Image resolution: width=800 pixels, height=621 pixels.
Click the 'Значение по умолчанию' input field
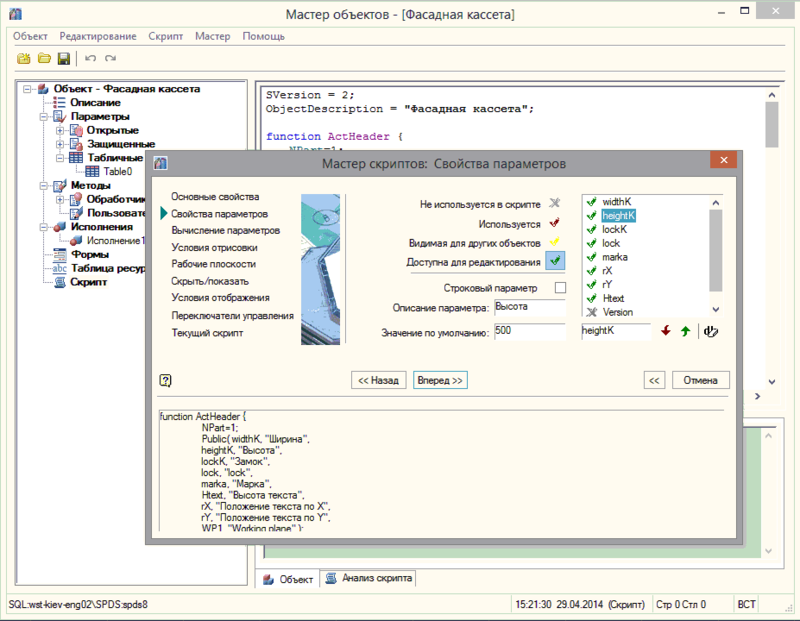529,331
